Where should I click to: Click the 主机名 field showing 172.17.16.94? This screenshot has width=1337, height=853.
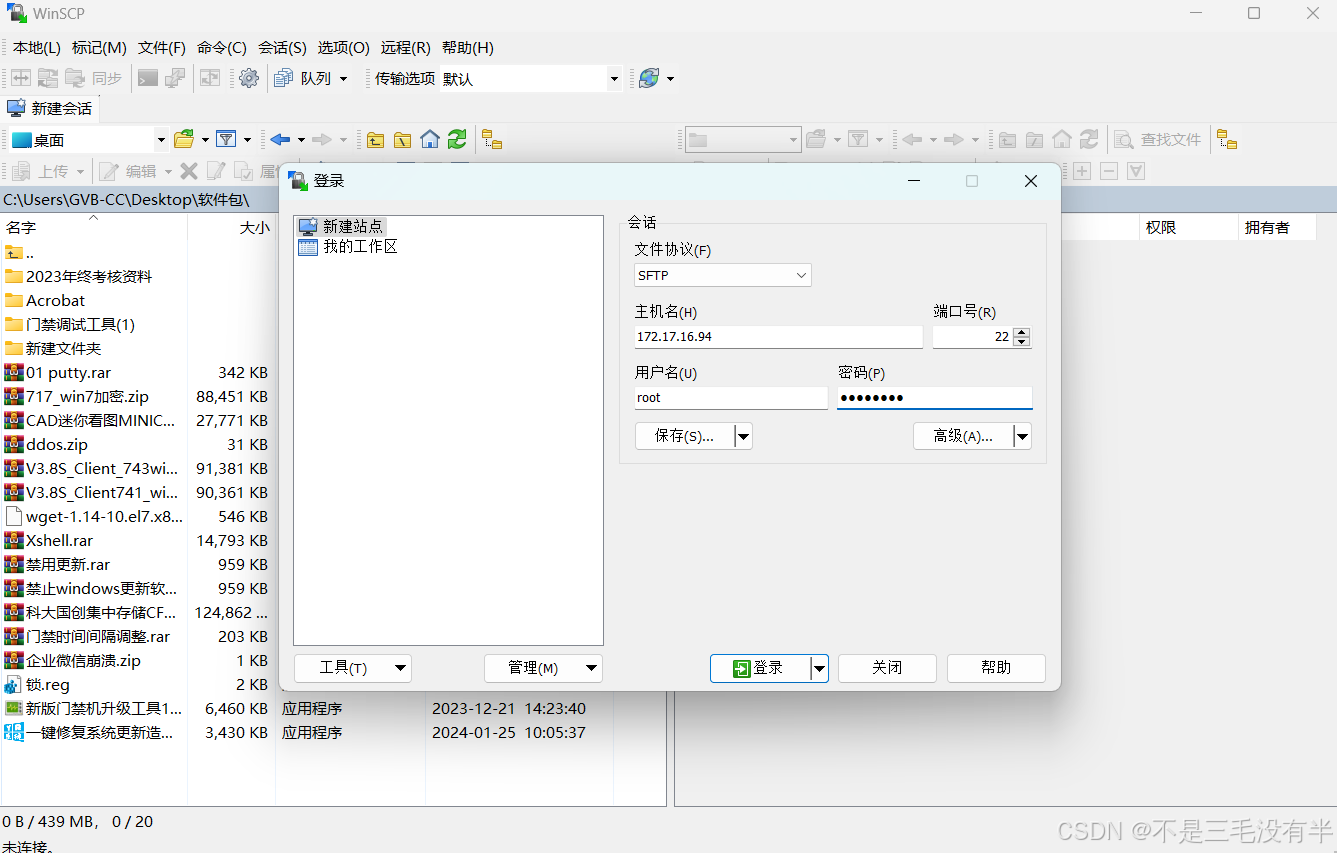[778, 337]
